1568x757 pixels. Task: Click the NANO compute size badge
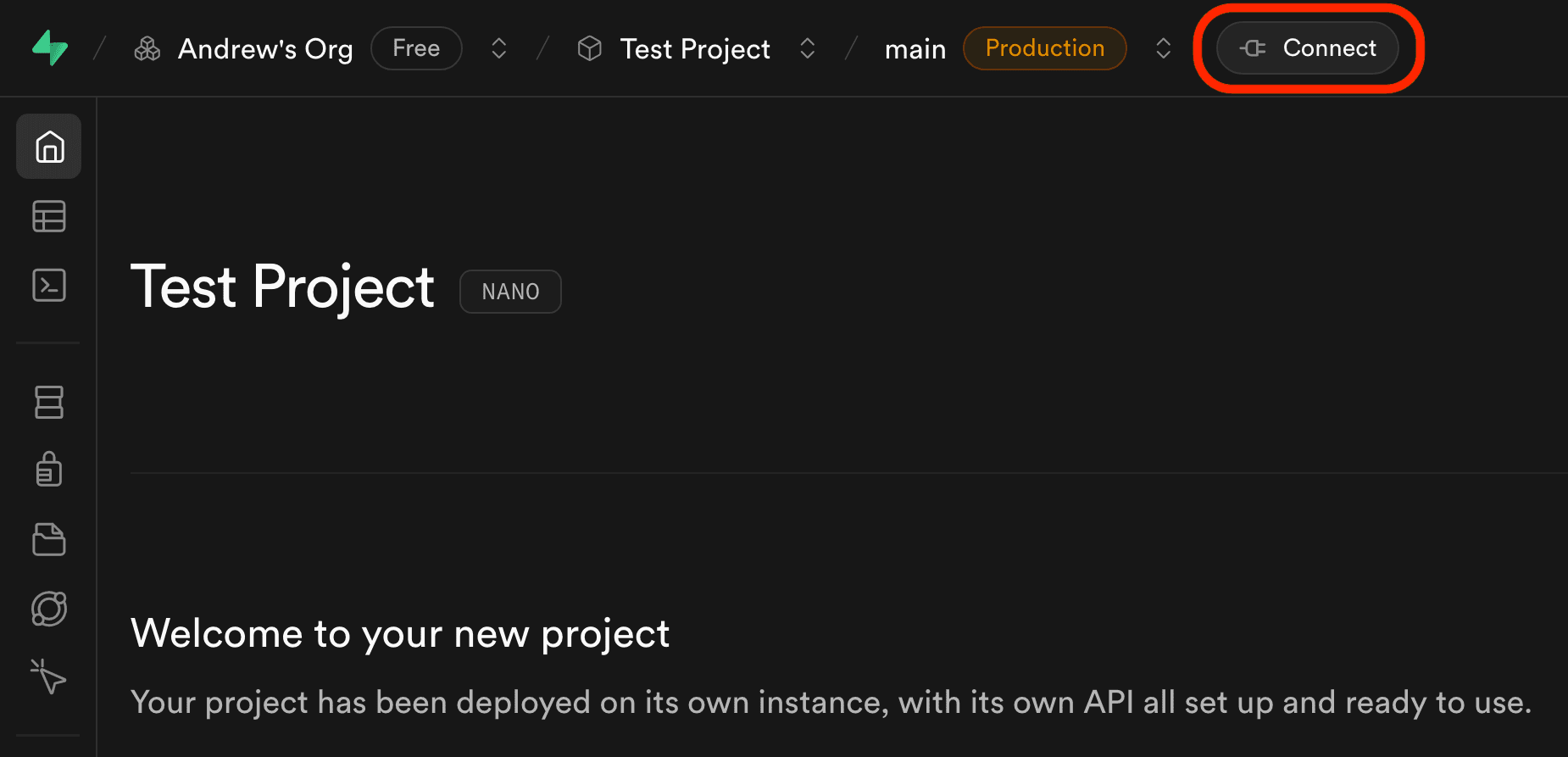pyautogui.click(x=509, y=291)
